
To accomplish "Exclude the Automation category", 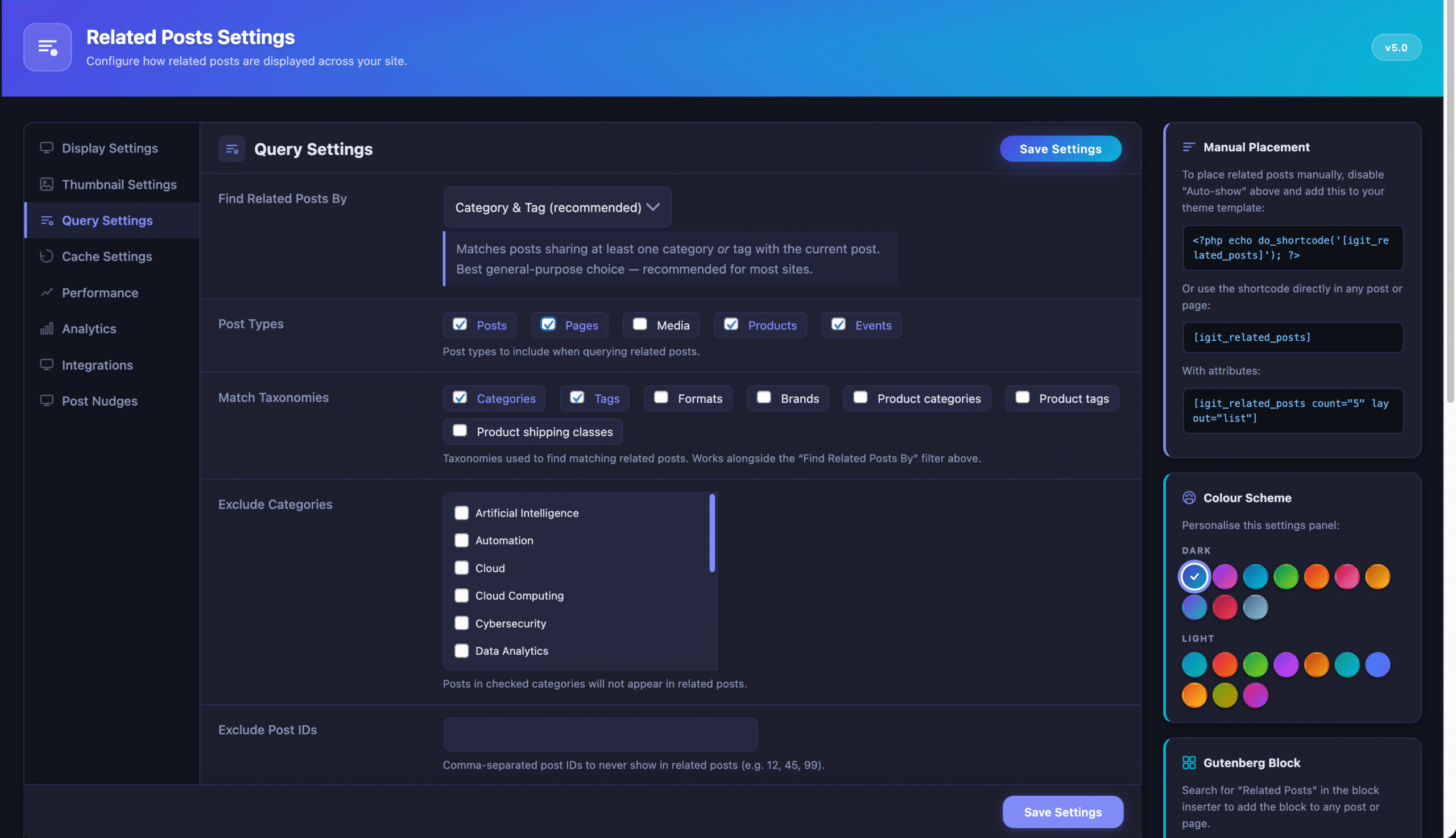I will click(x=461, y=540).
